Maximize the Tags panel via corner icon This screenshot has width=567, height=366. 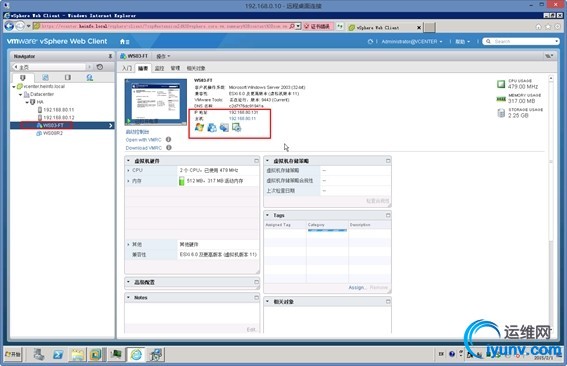(x=388, y=215)
